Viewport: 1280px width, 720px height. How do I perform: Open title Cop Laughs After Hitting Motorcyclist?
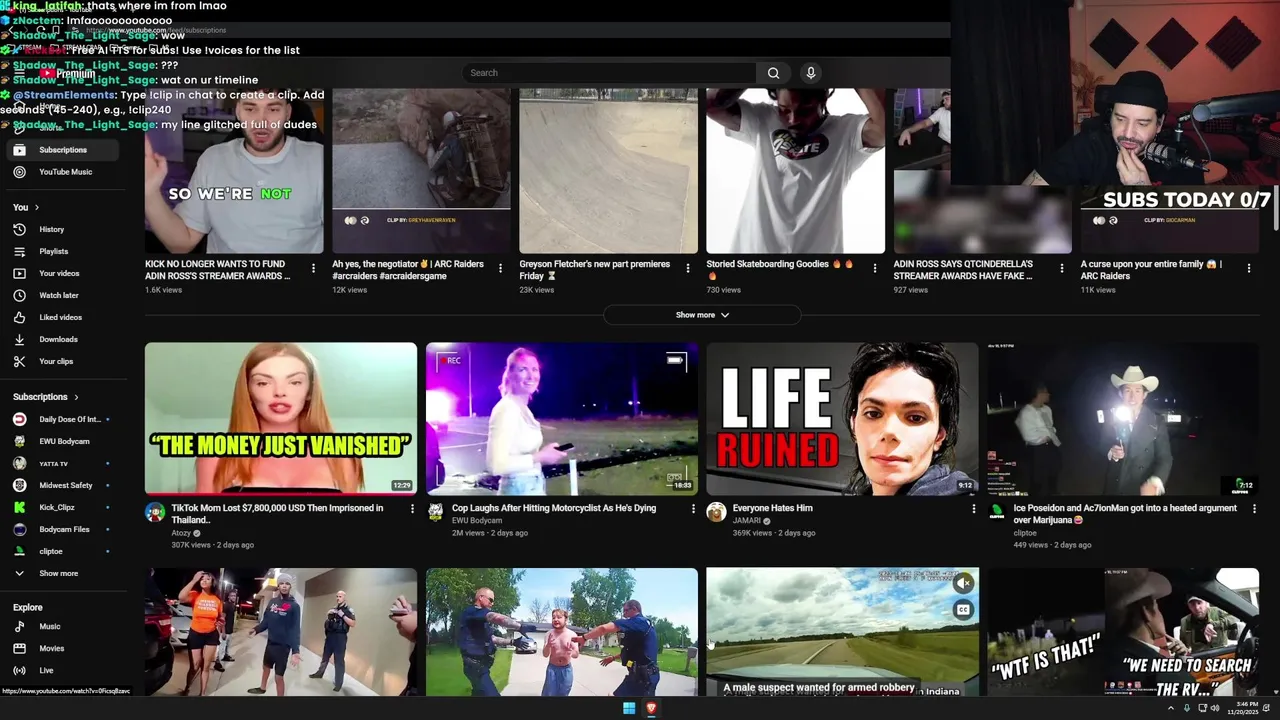[554, 508]
